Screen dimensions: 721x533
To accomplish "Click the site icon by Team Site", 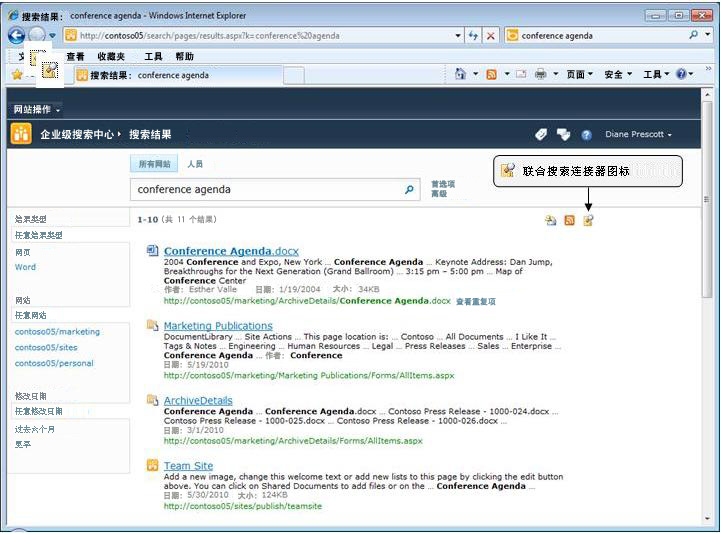I will coord(152,465).
